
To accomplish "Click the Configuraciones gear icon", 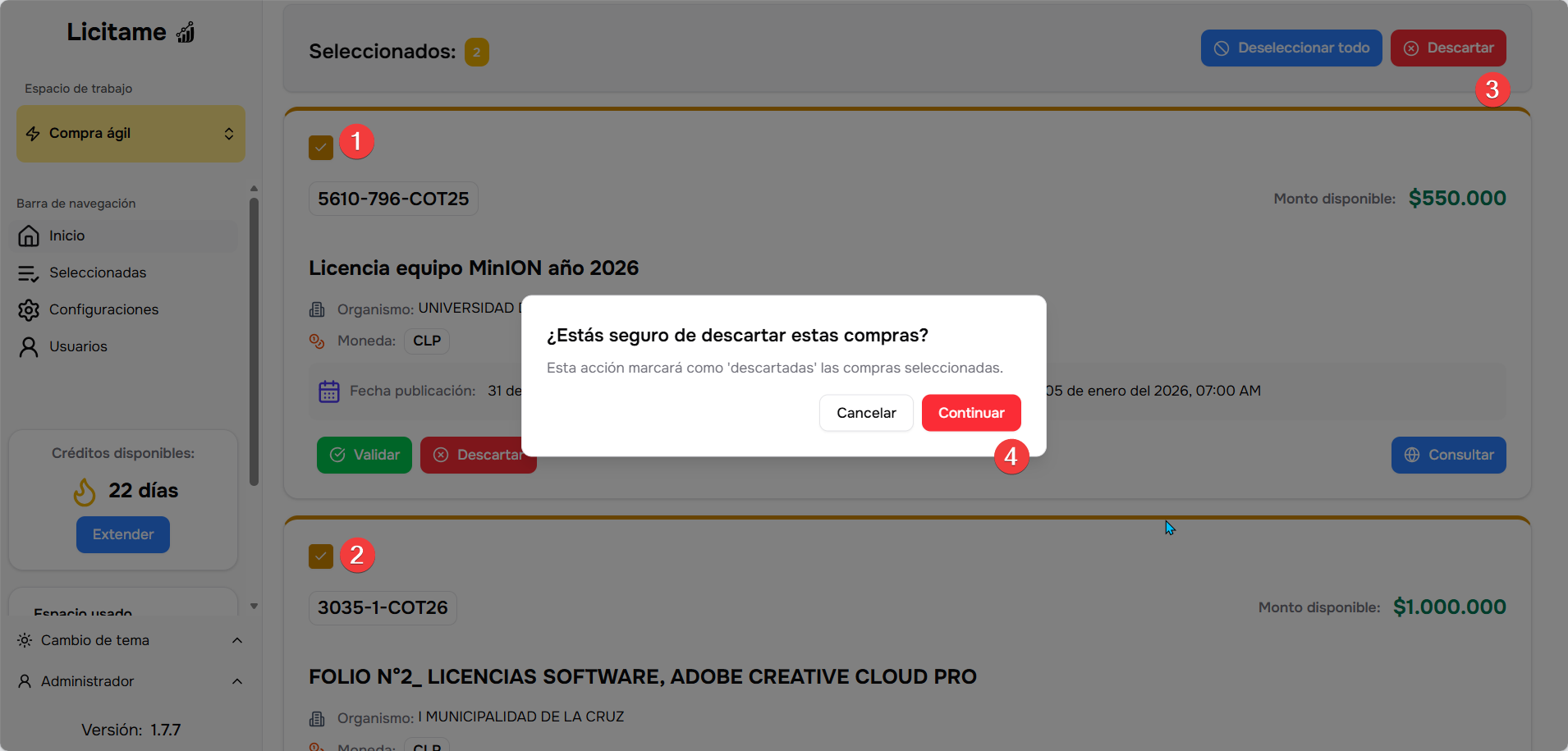I will (x=29, y=310).
